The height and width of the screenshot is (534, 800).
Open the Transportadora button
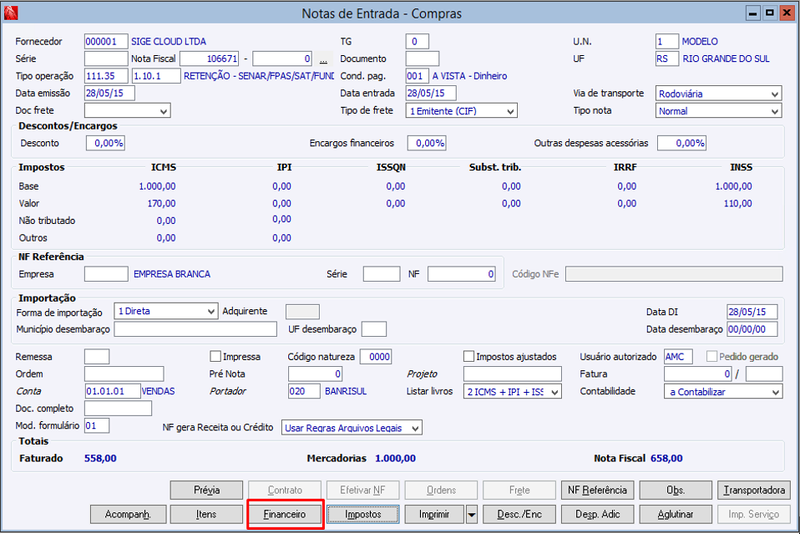[x=754, y=490]
